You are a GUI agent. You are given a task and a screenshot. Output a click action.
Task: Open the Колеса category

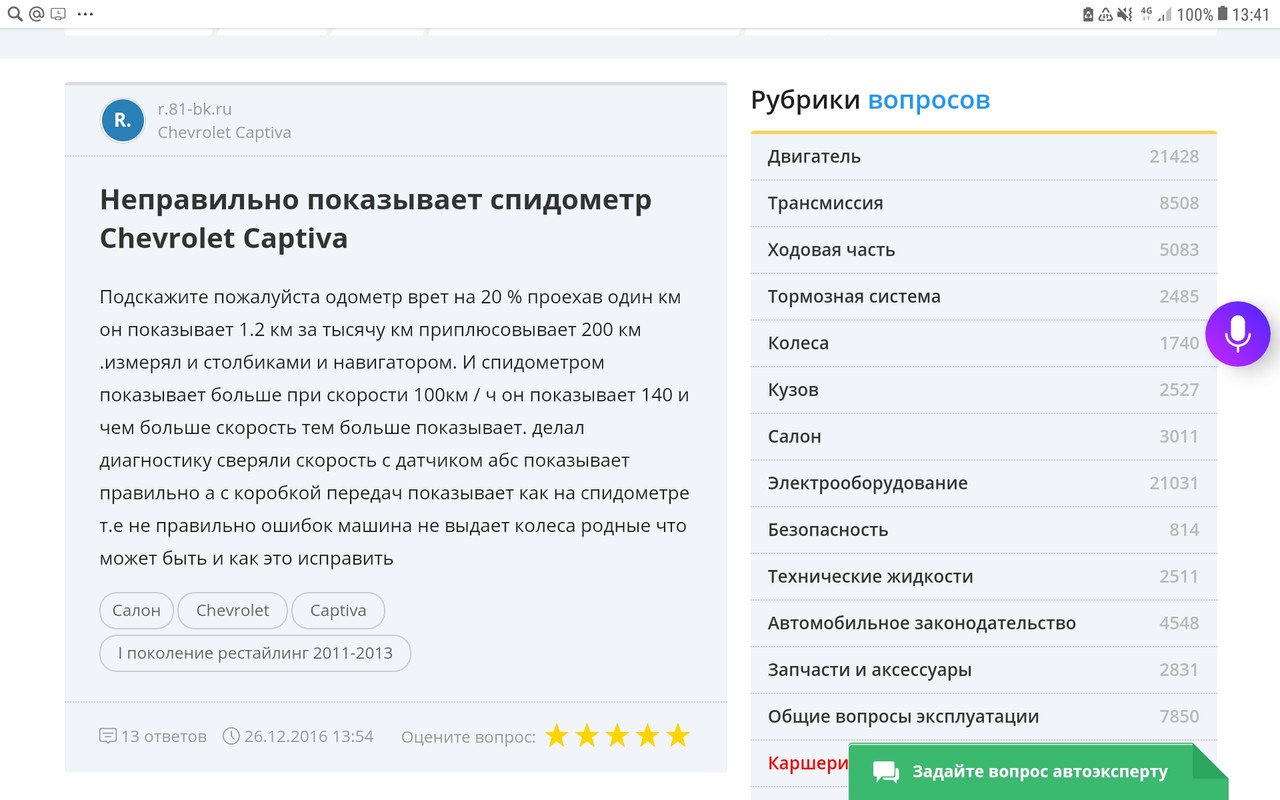pos(984,343)
